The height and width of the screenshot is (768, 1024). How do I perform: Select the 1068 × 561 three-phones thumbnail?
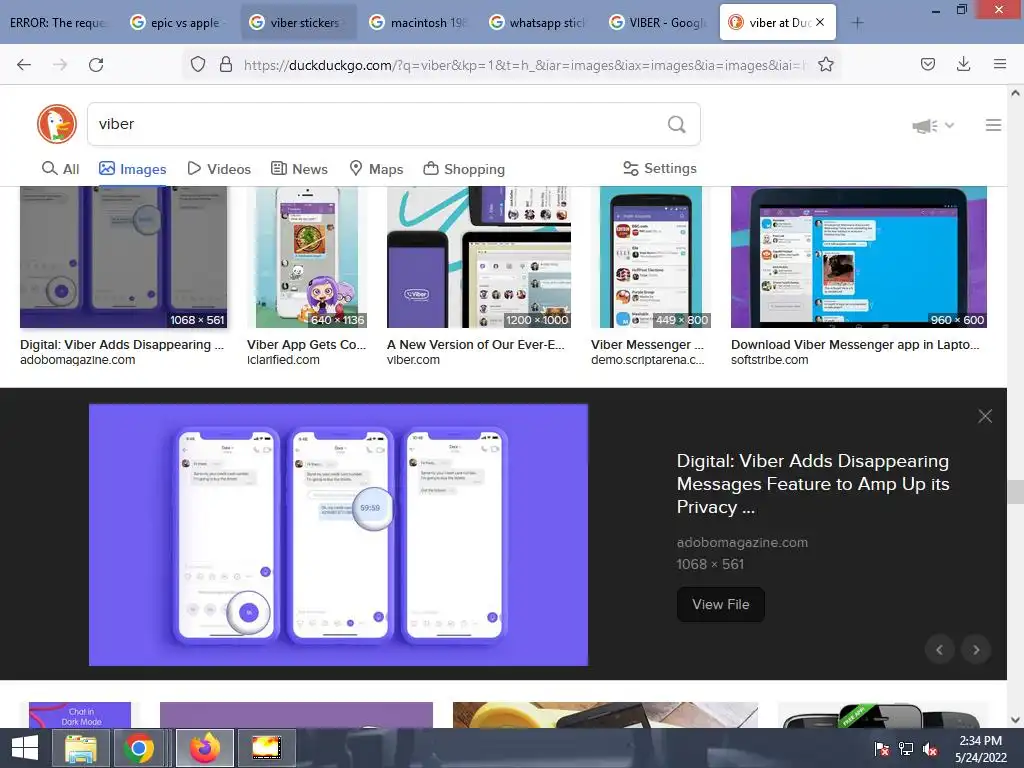tap(123, 257)
